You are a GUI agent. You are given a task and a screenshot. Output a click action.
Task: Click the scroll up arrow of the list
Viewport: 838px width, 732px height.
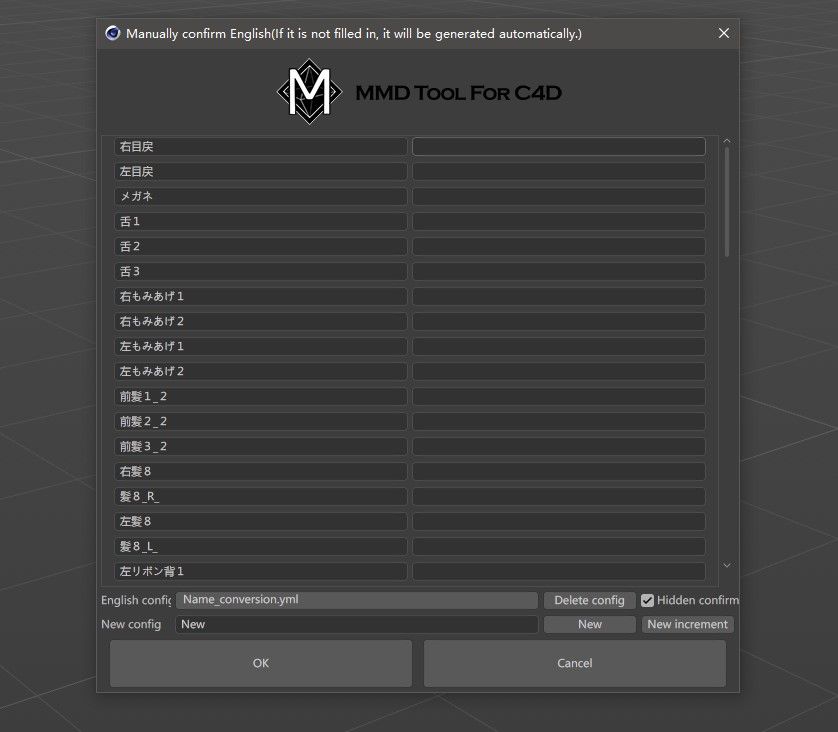[726, 142]
